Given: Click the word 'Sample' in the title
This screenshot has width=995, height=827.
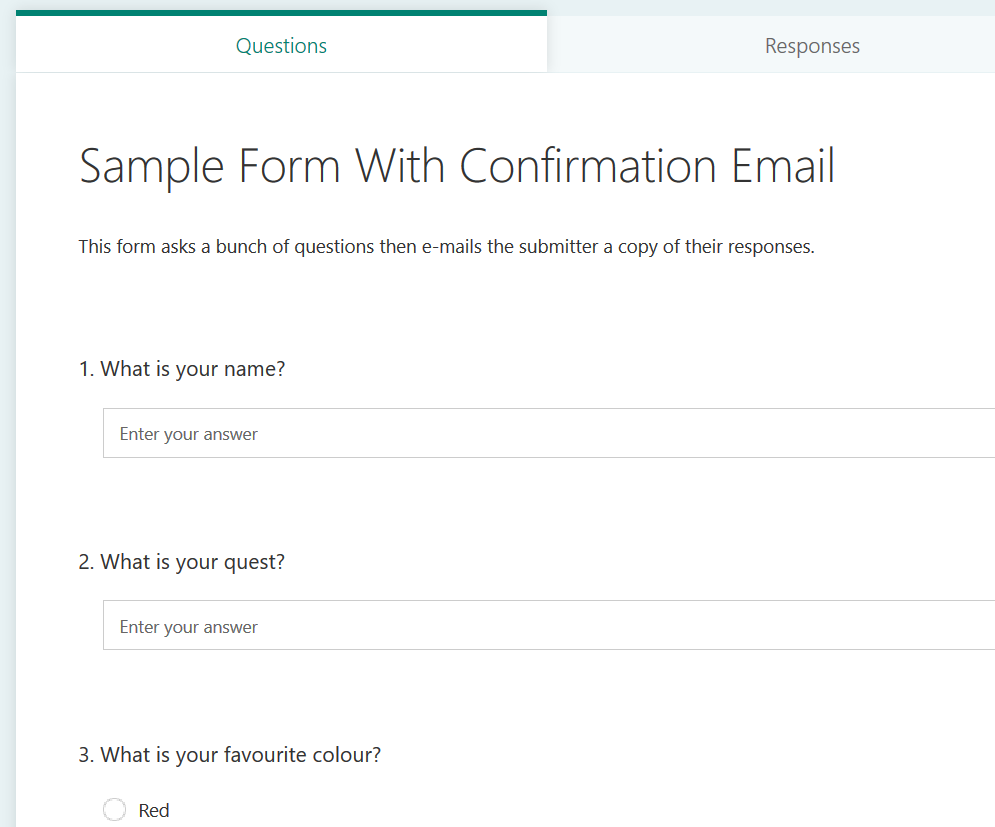Looking at the screenshot, I should pyautogui.click(x=152, y=166).
